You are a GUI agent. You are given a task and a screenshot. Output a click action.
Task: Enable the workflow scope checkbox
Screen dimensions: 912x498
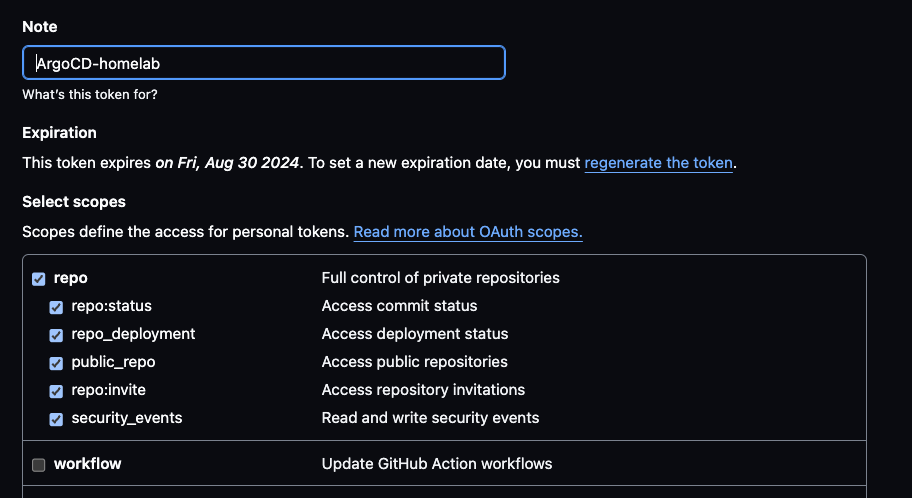39,465
